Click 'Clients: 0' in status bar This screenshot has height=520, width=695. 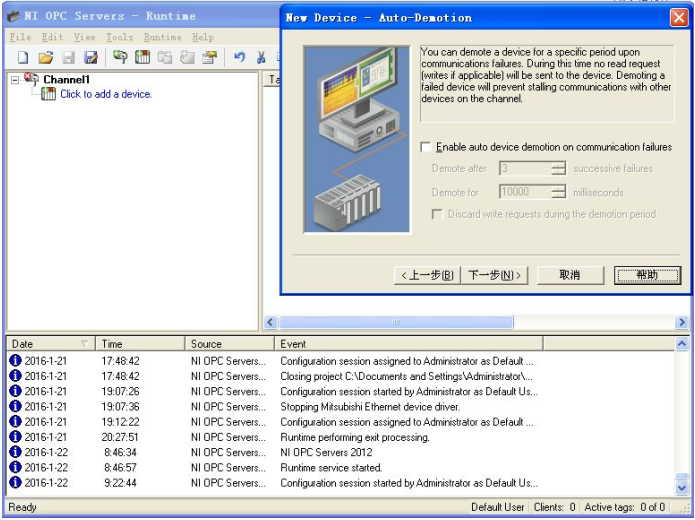pos(554,507)
